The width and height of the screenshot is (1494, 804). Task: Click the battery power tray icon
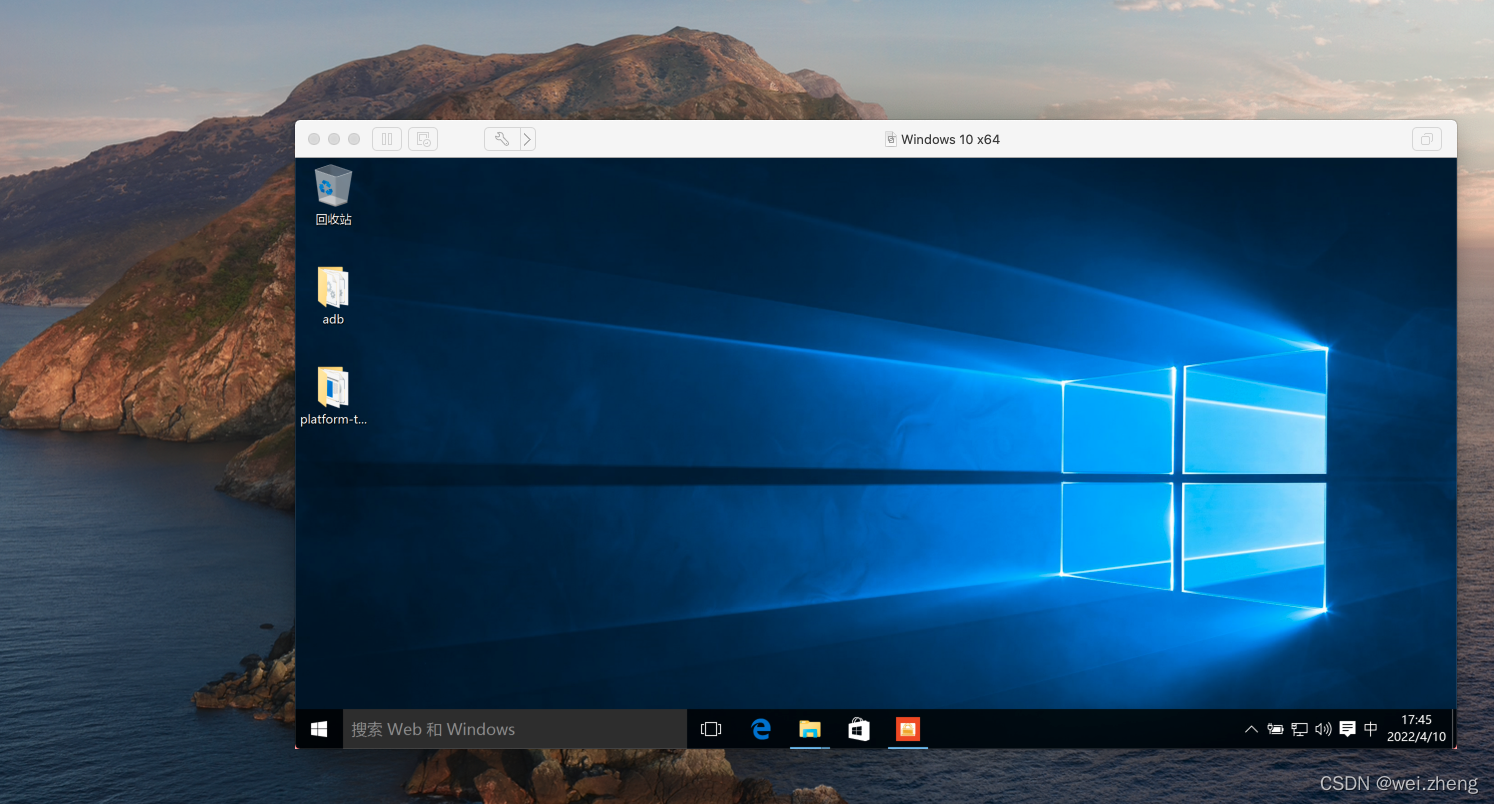[1275, 729]
